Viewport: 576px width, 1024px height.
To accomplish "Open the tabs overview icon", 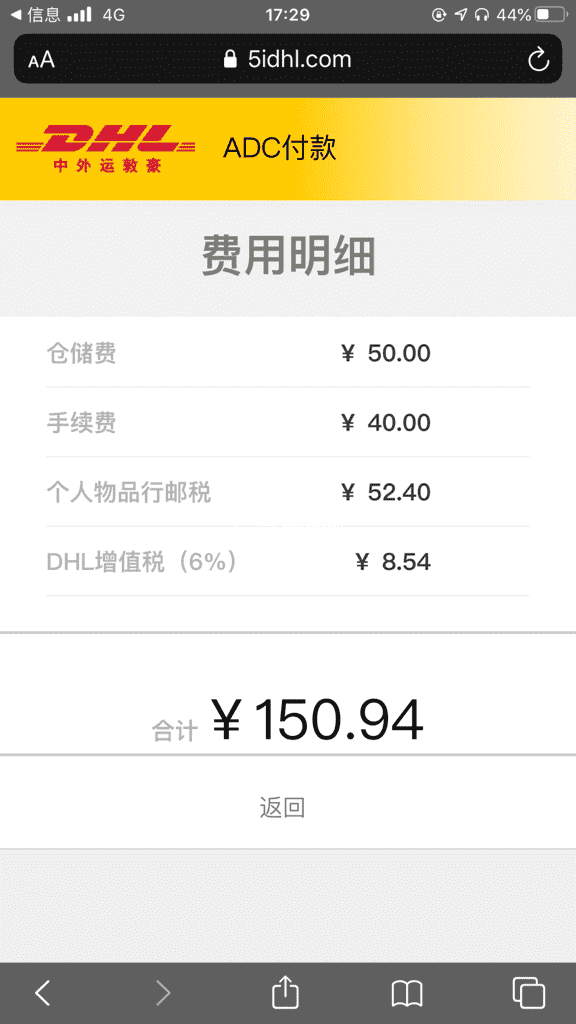I will click(528, 993).
